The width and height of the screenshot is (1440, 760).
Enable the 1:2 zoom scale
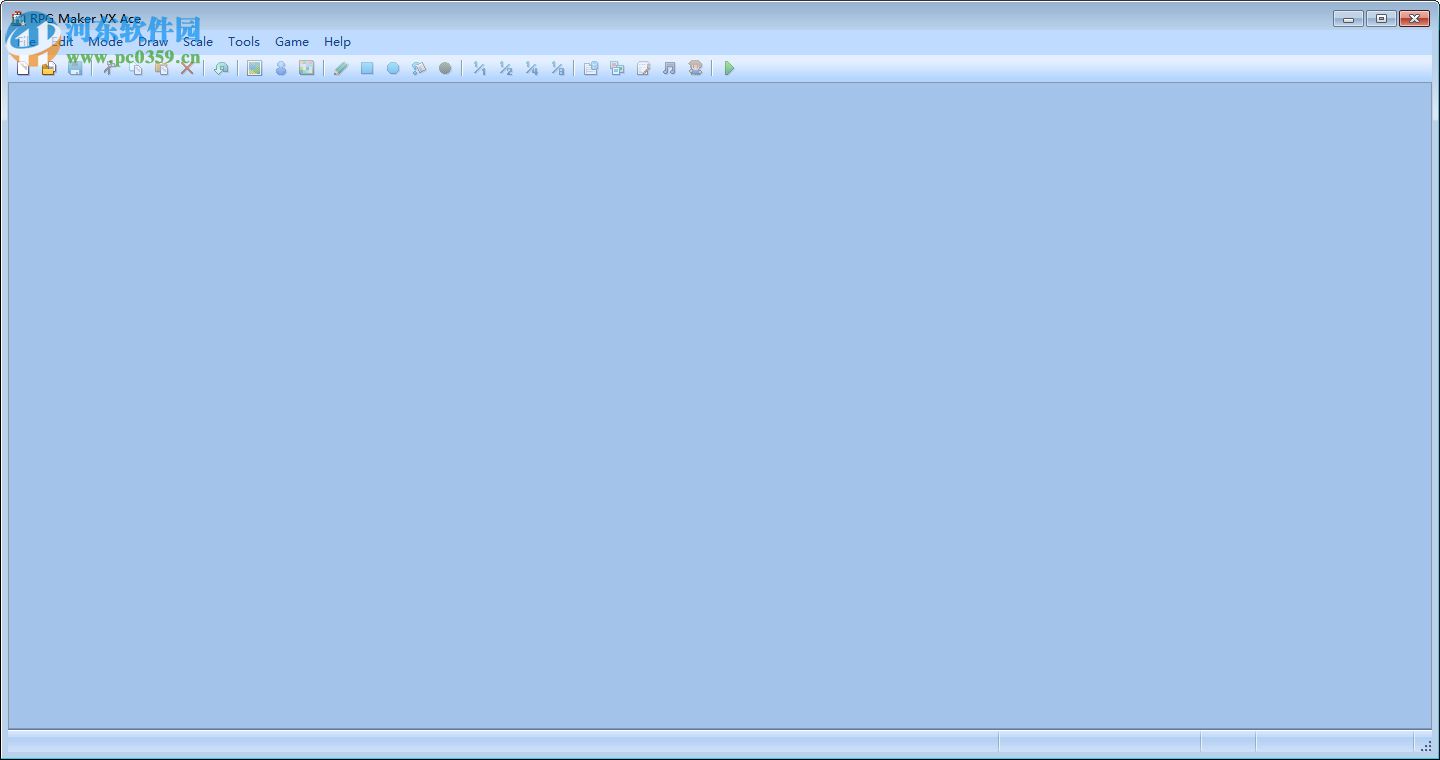pyautogui.click(x=506, y=68)
